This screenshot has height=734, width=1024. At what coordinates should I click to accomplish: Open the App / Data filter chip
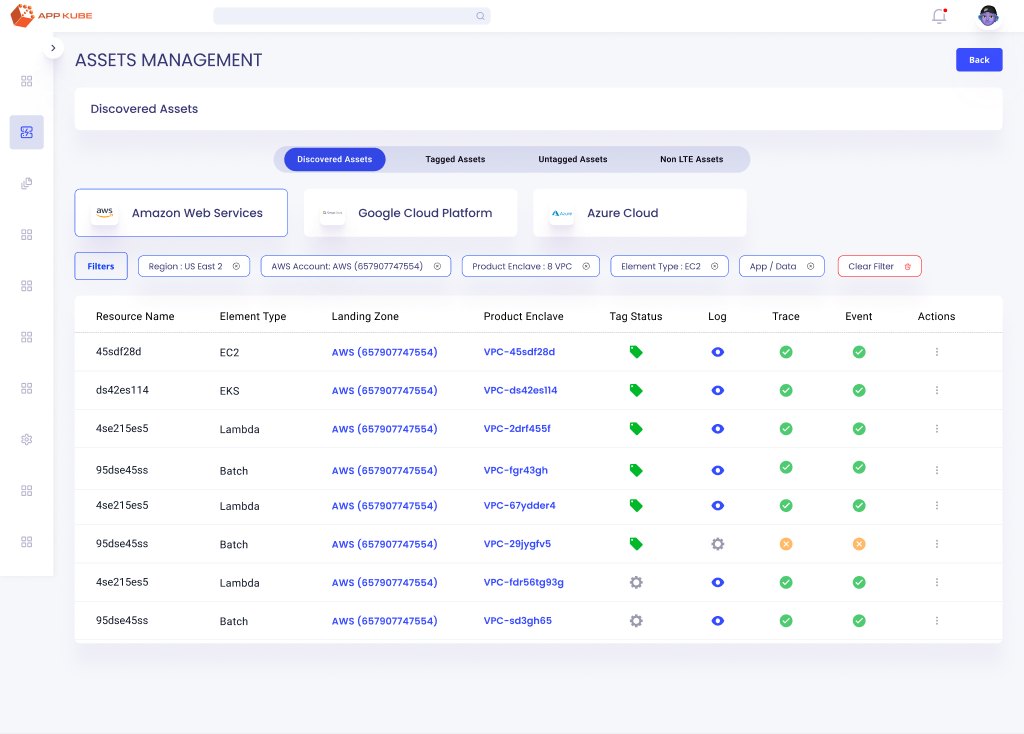782,266
